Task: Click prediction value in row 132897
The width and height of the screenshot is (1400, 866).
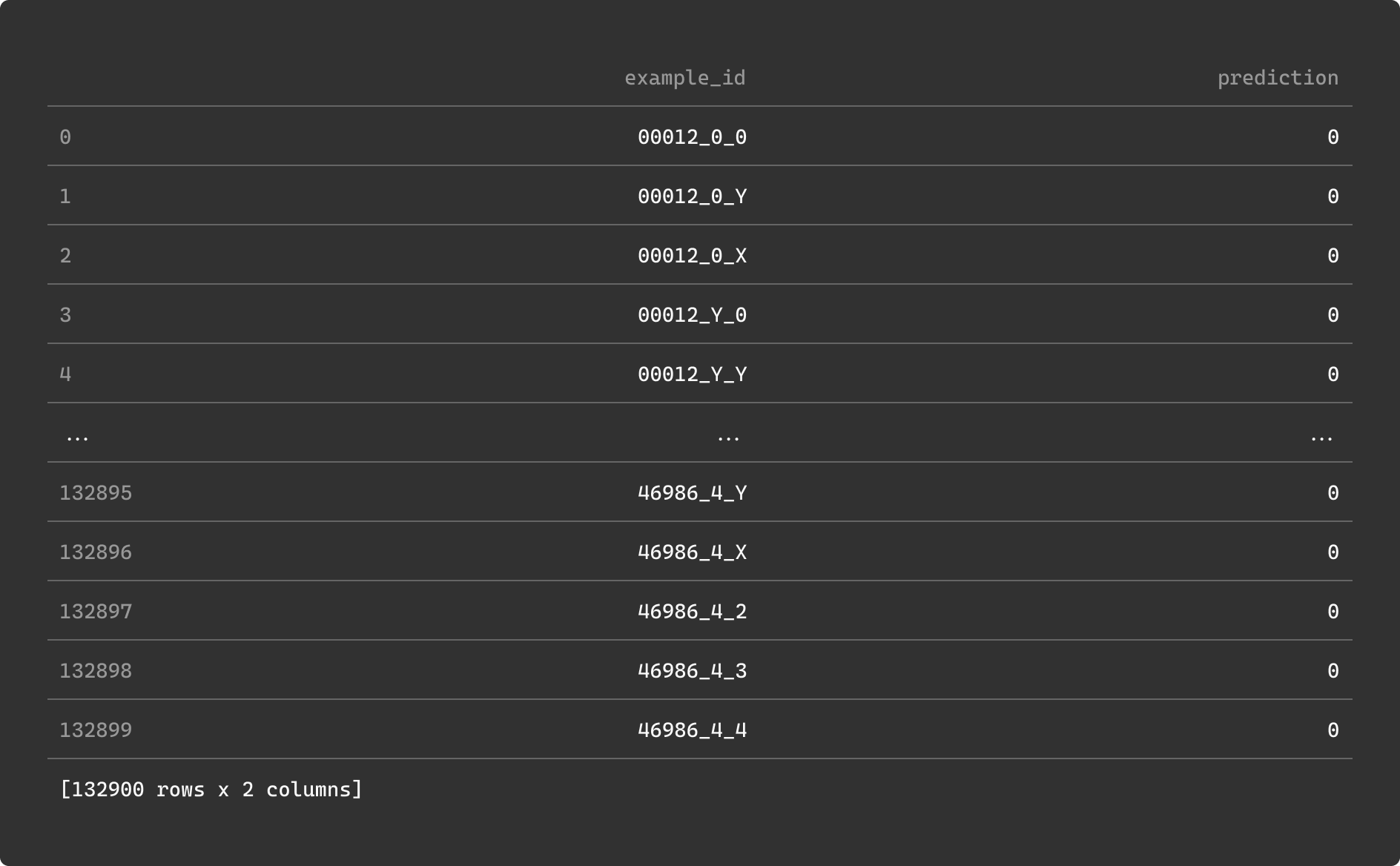Action: coord(1333,612)
